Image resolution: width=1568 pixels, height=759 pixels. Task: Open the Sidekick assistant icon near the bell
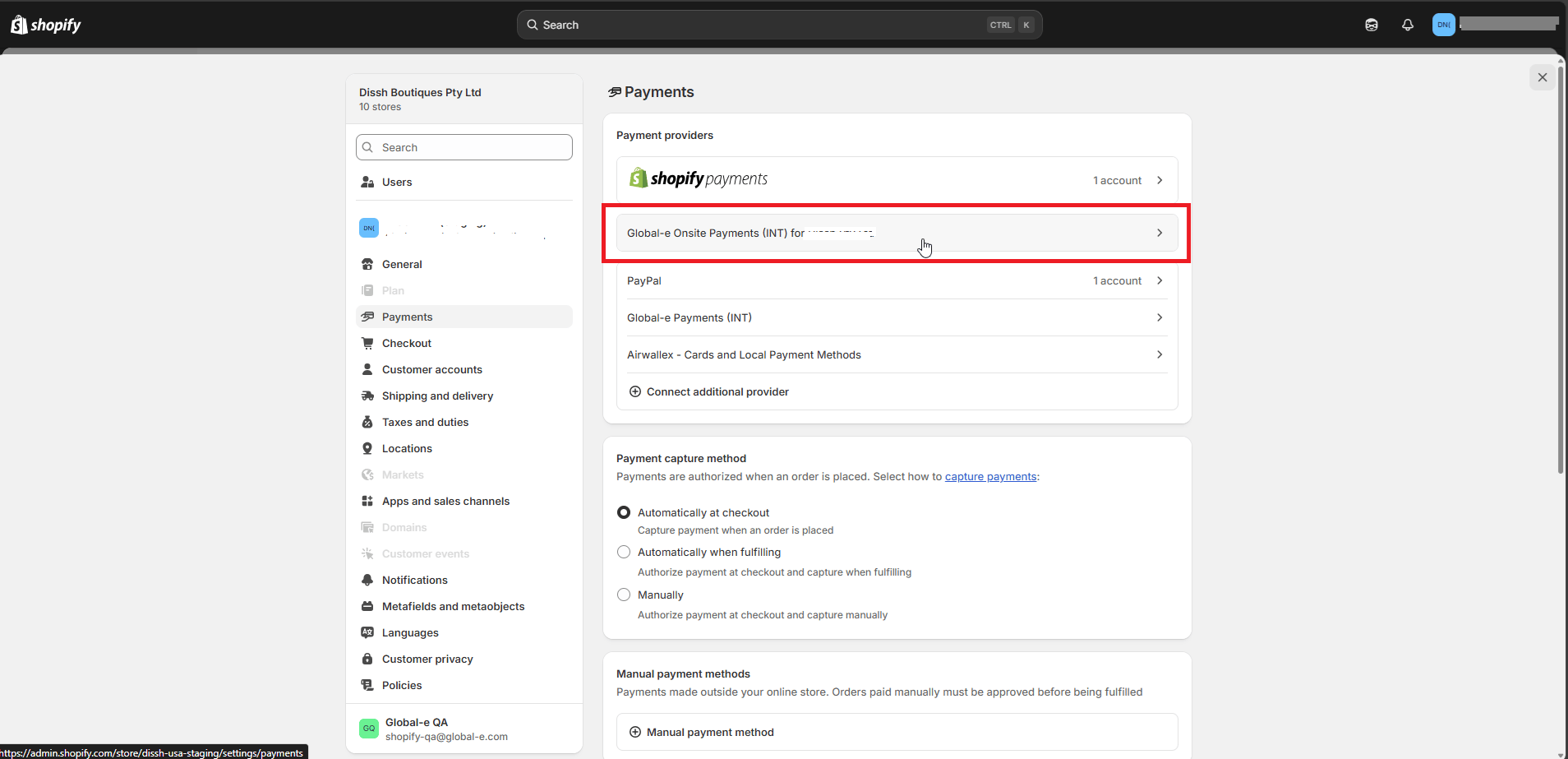tap(1372, 25)
